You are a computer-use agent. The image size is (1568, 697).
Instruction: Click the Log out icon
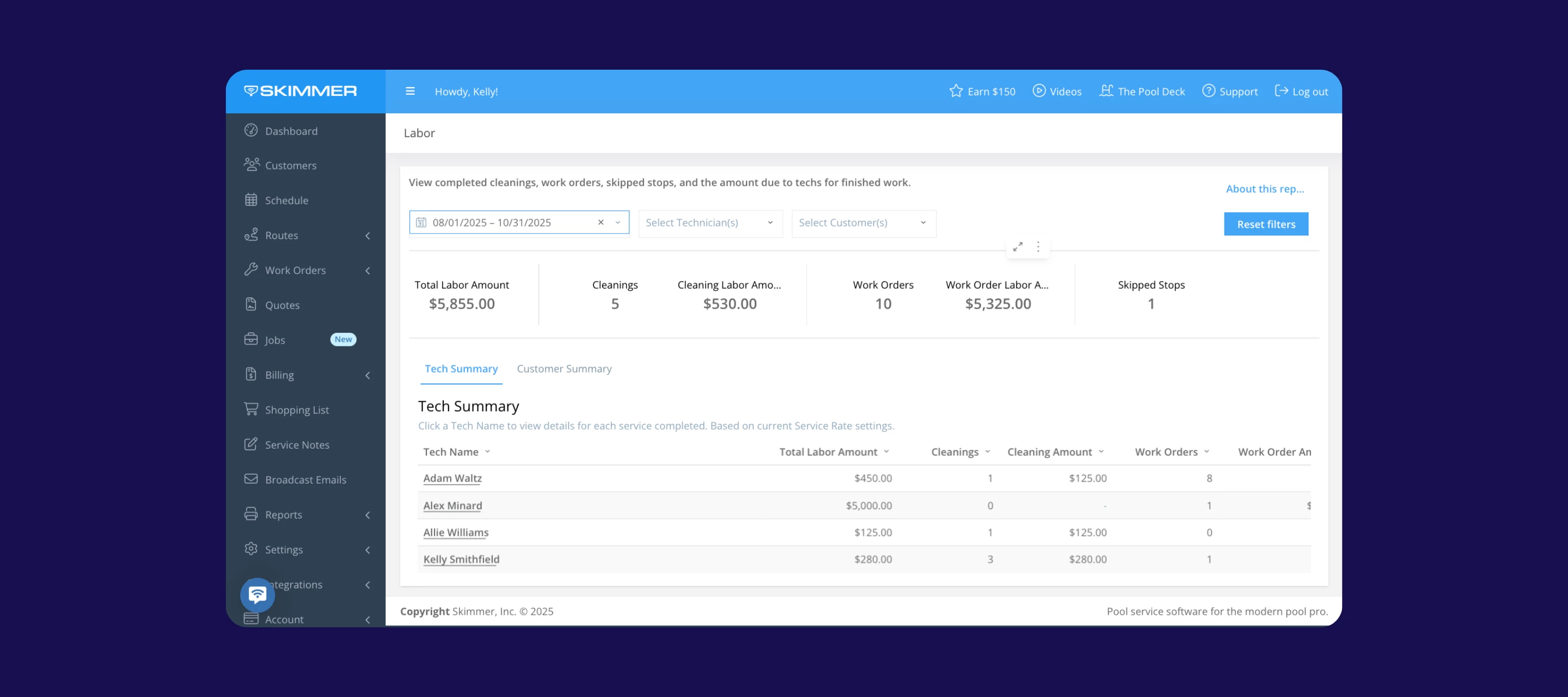(x=1281, y=91)
